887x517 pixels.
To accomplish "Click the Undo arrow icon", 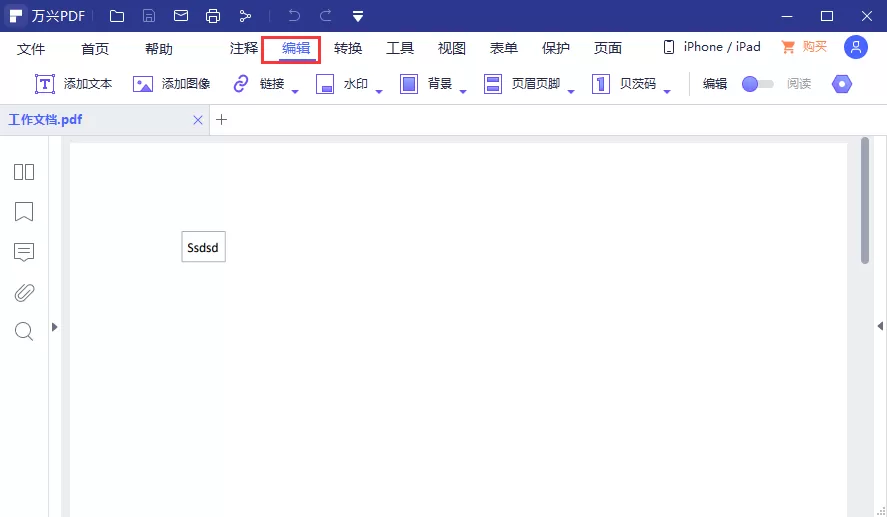I will pos(294,16).
